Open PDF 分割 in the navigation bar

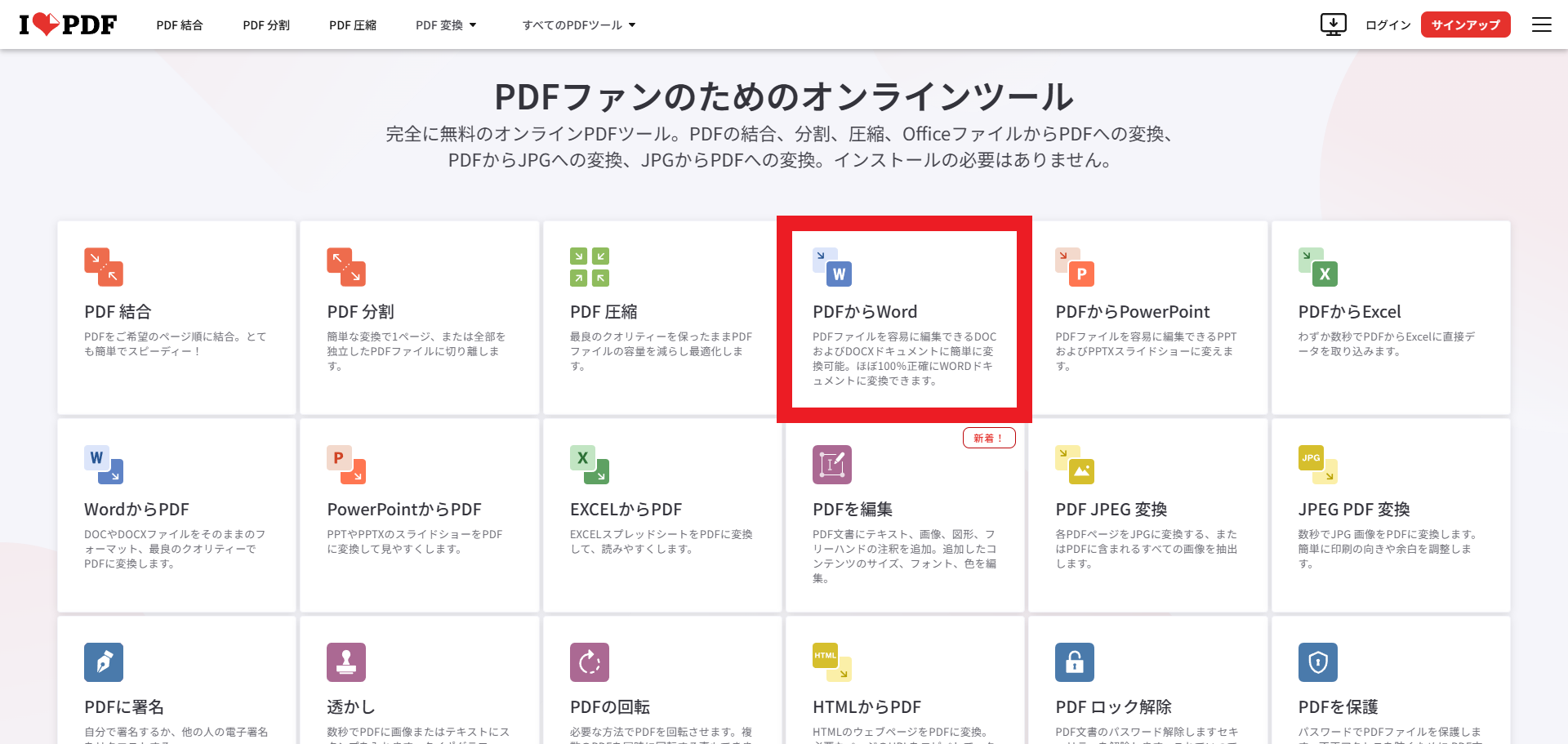(266, 25)
